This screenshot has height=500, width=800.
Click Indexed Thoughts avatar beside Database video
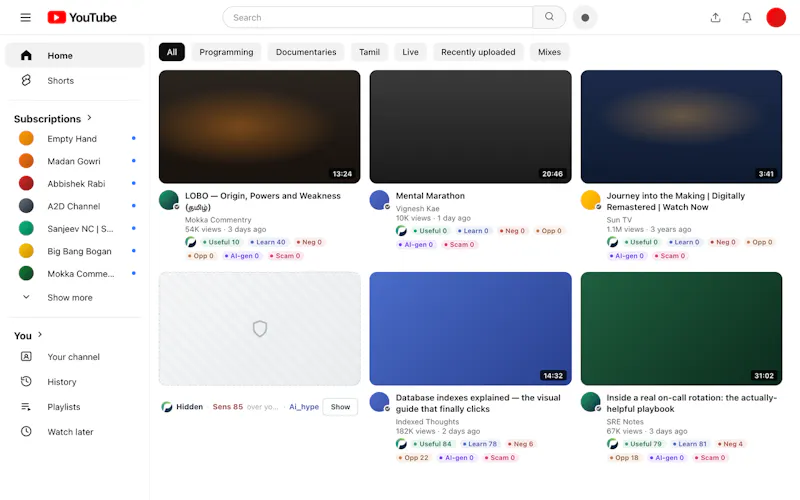tap(380, 402)
